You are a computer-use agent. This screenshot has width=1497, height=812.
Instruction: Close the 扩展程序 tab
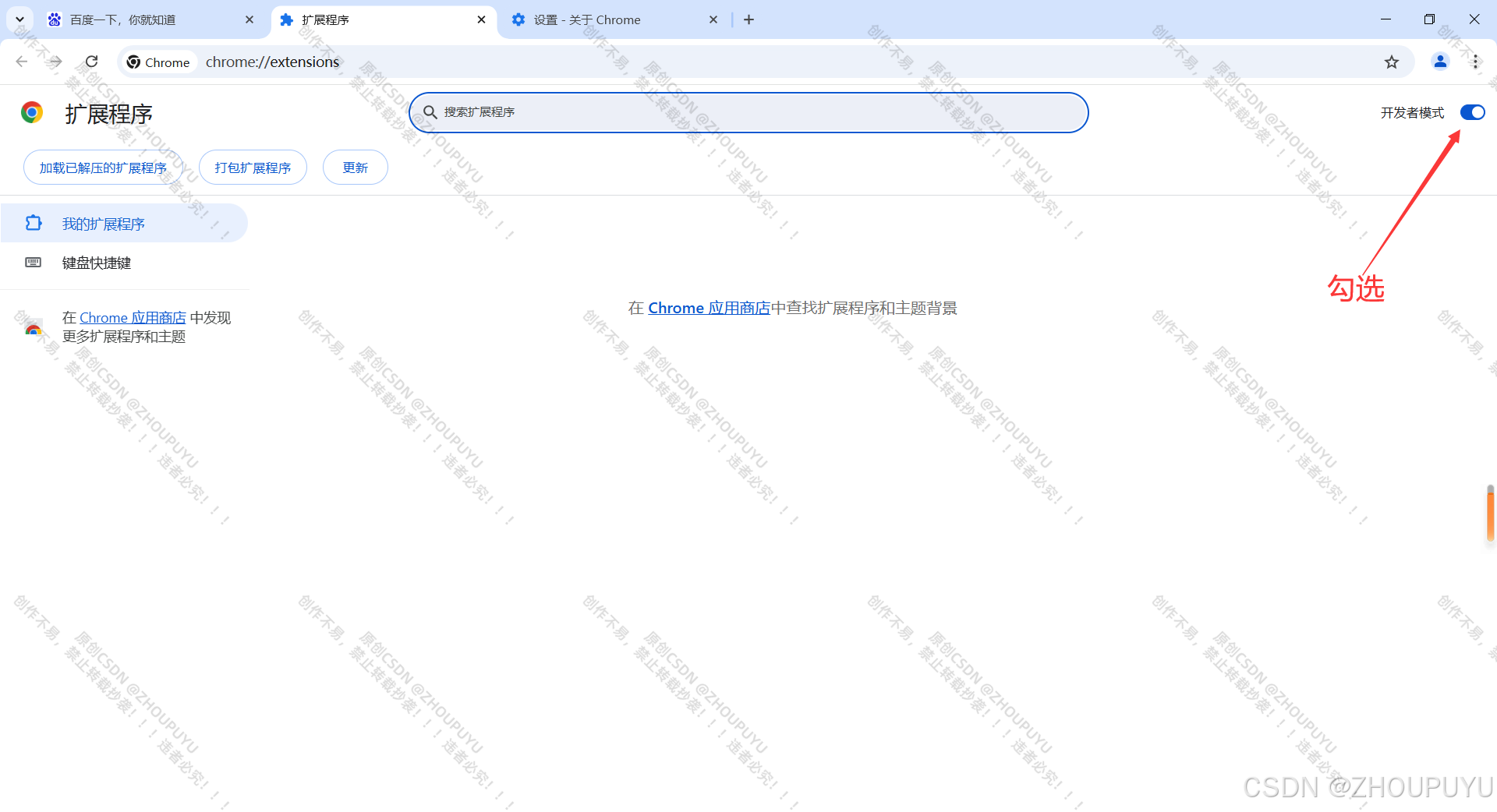pos(481,19)
